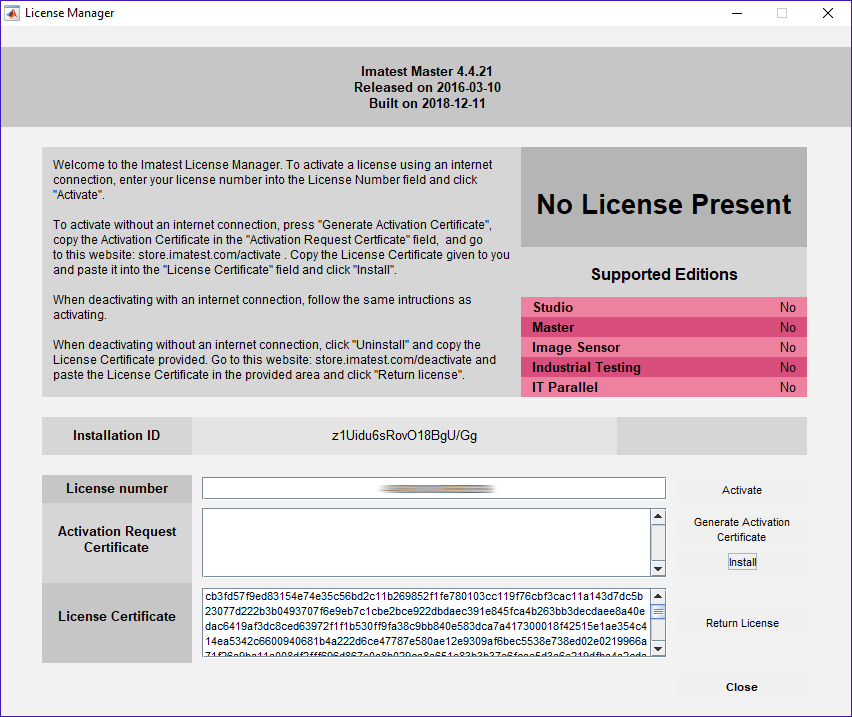Click the Install button
Screen dimensions: 852x717
pyautogui.click(x=742, y=562)
